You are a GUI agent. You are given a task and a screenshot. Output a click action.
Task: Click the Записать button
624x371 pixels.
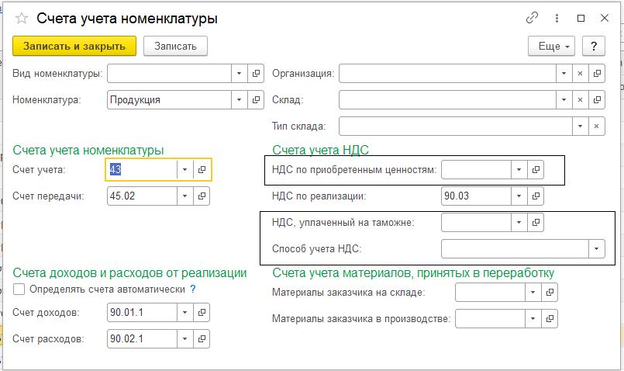coord(176,46)
